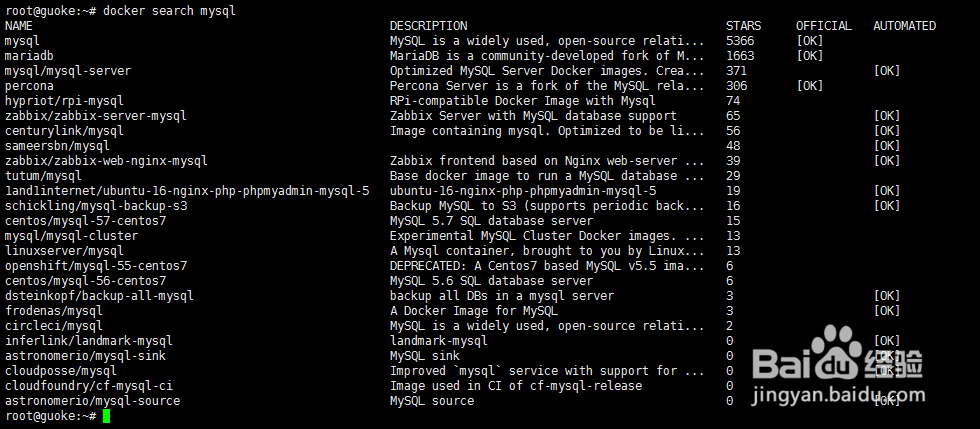980x429 pixels.
Task: Select the centos/mysql-57-centos7 image name
Action: pos(85,221)
